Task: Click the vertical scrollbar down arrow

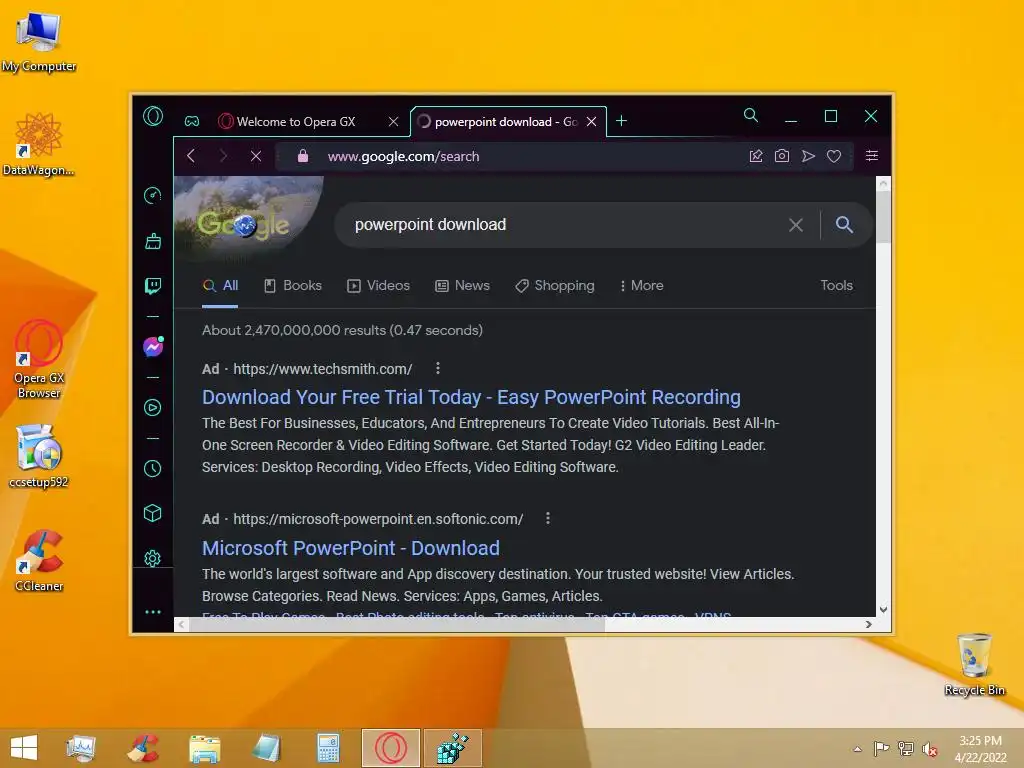Action: (x=884, y=609)
